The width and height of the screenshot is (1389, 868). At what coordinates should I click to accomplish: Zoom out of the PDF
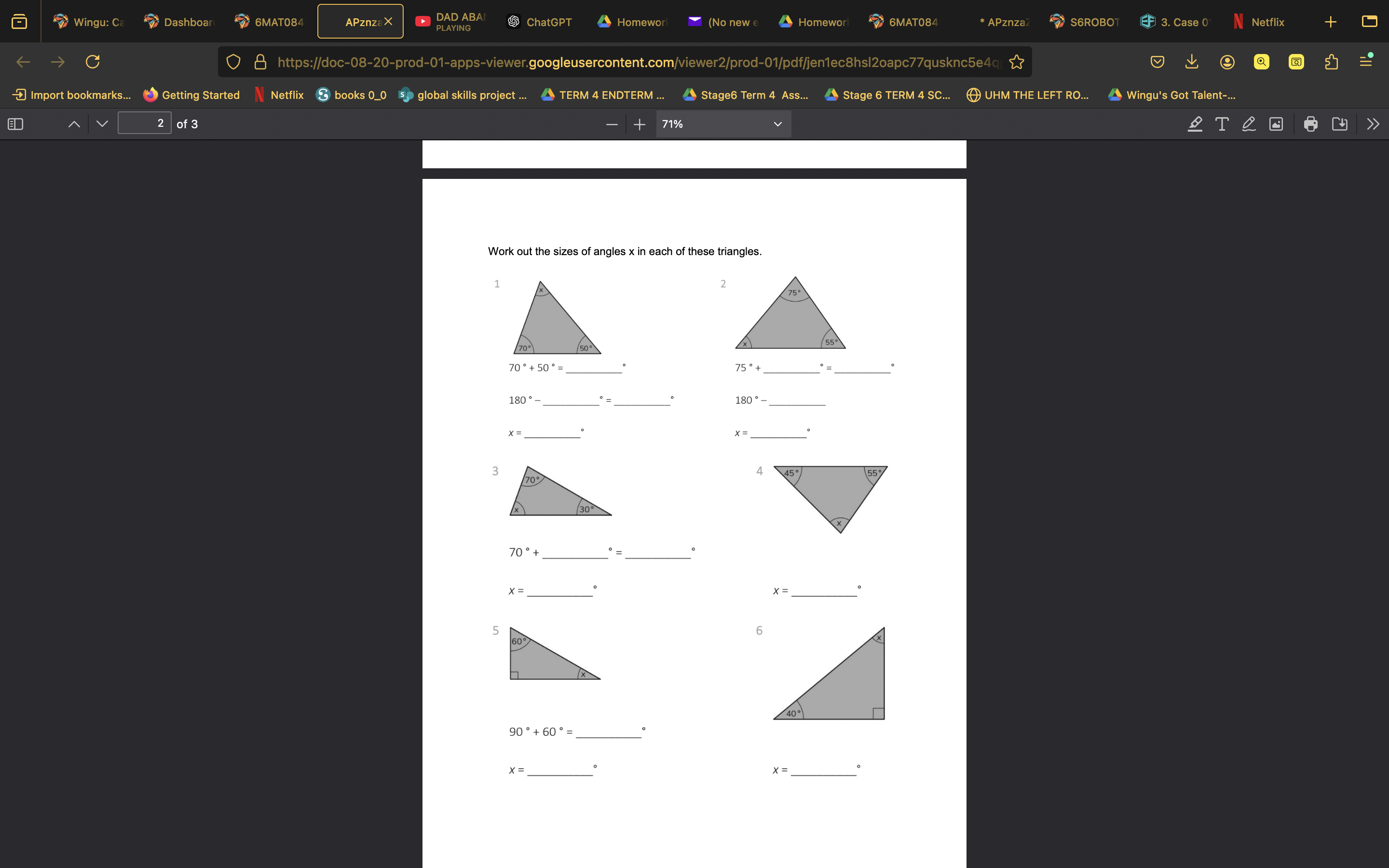(x=612, y=124)
